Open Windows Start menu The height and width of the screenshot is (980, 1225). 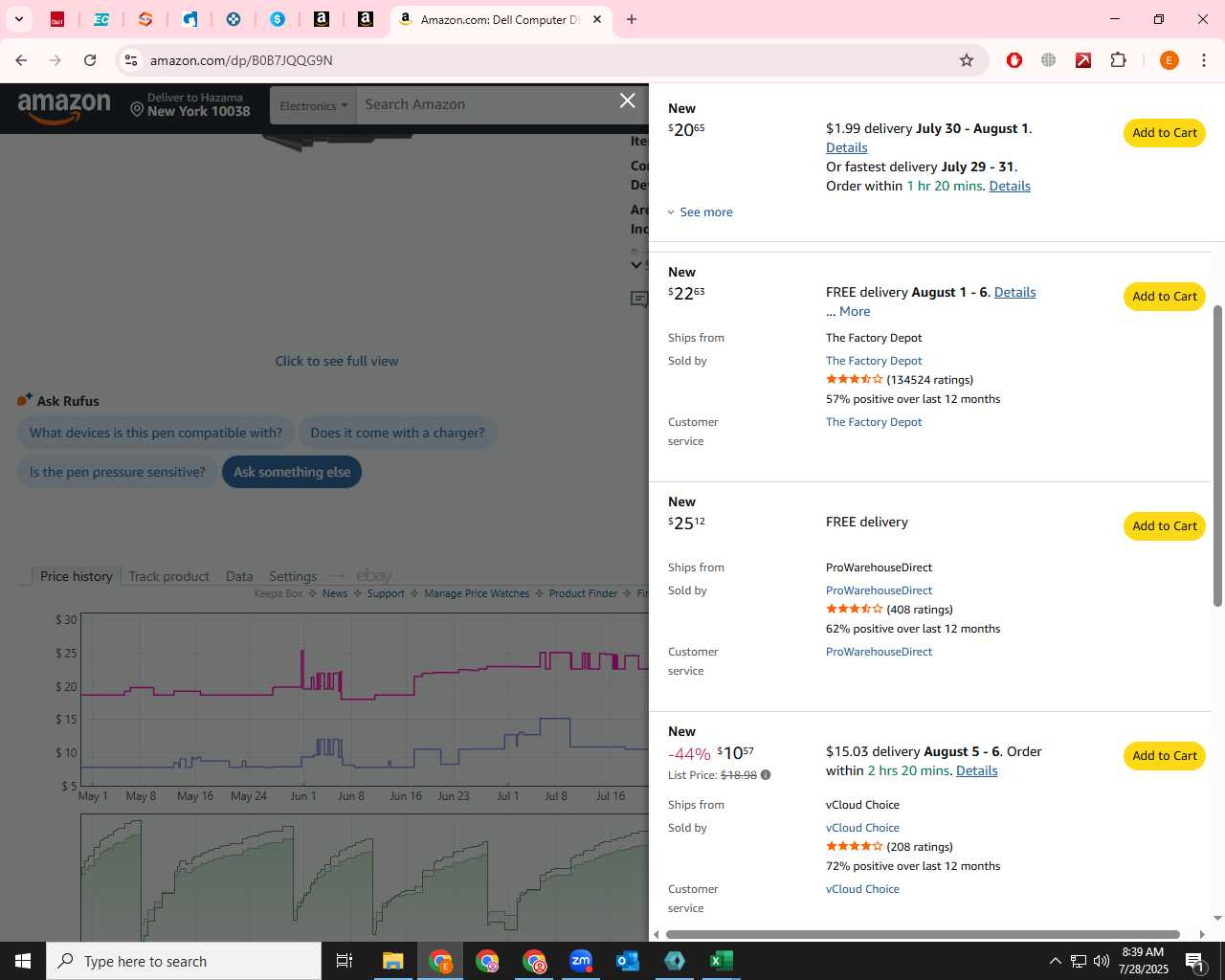(23, 961)
